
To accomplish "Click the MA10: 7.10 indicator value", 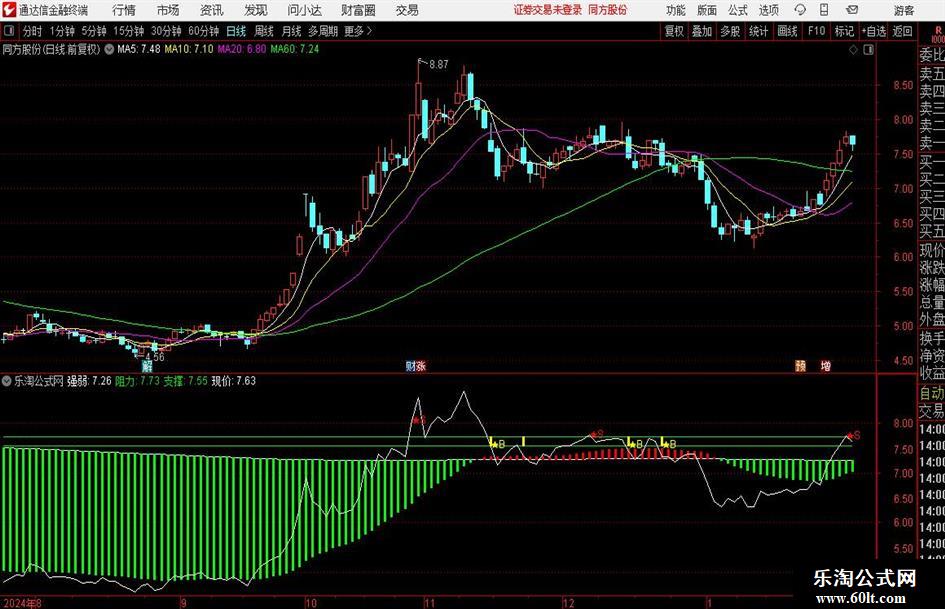I will click(x=189, y=49).
